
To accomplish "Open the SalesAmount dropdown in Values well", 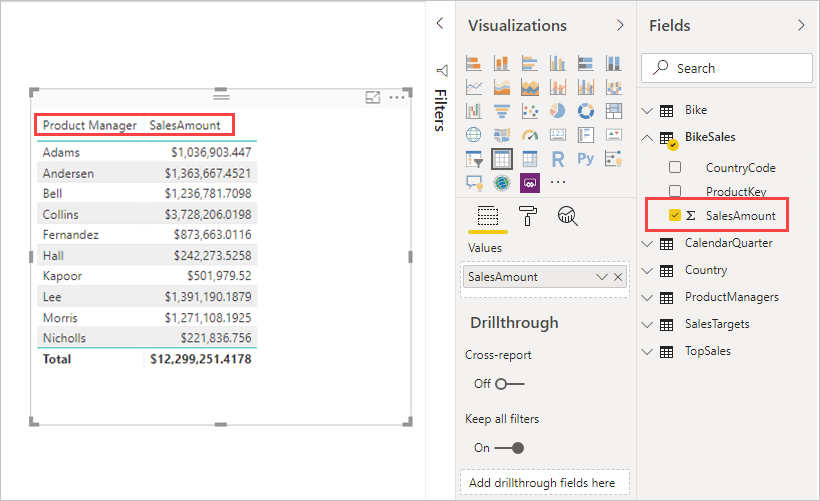I will coord(601,277).
